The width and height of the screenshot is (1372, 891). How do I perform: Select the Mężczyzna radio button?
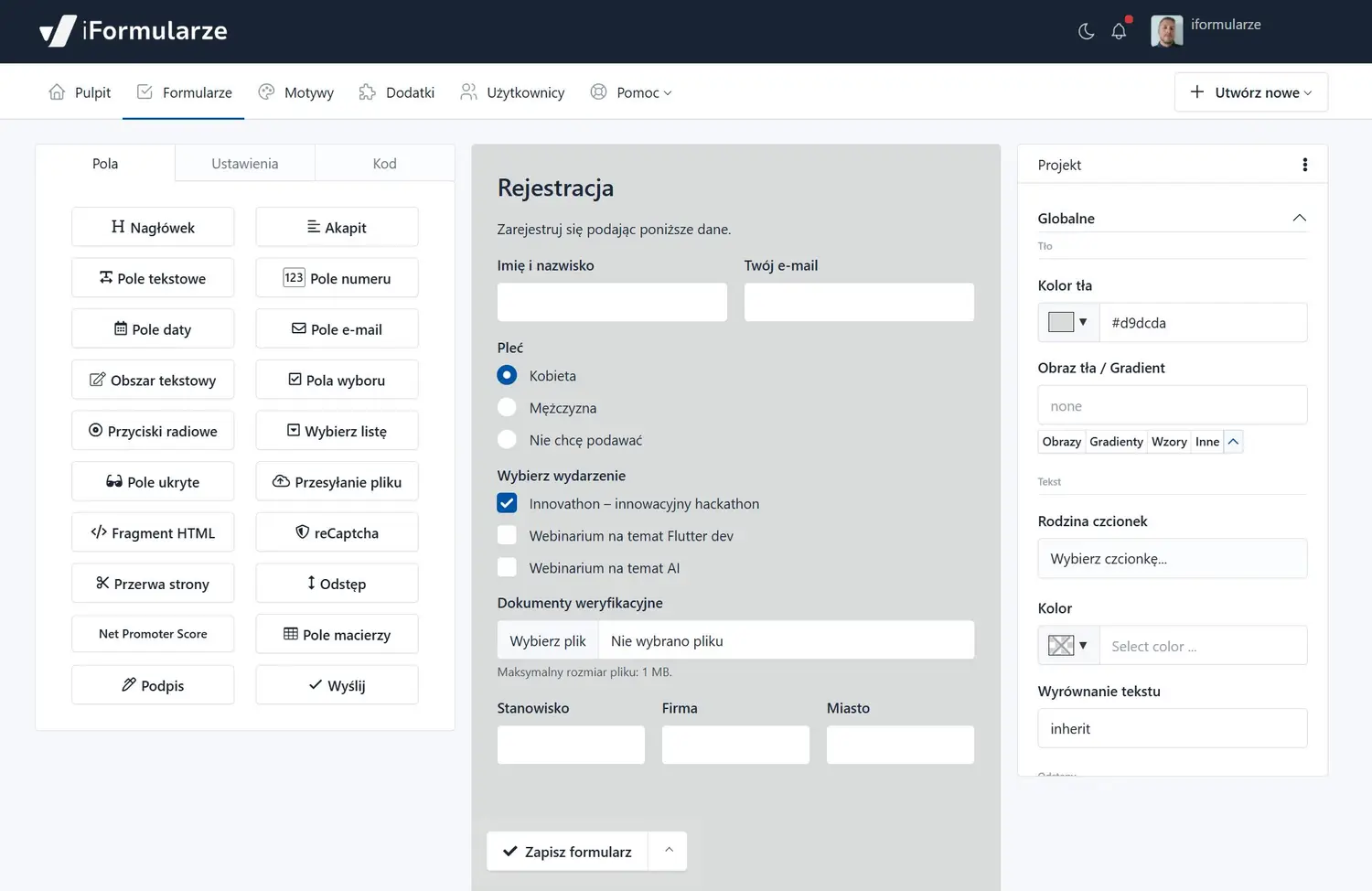click(507, 408)
